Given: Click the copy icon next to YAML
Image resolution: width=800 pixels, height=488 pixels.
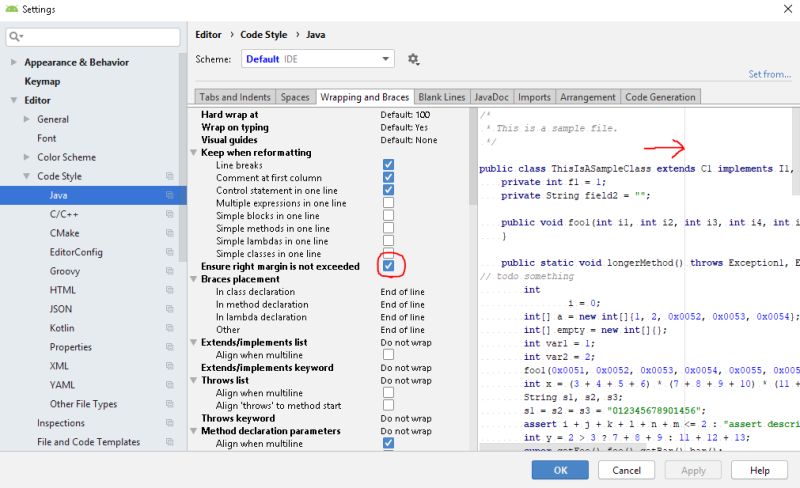Looking at the screenshot, I should (169, 384).
